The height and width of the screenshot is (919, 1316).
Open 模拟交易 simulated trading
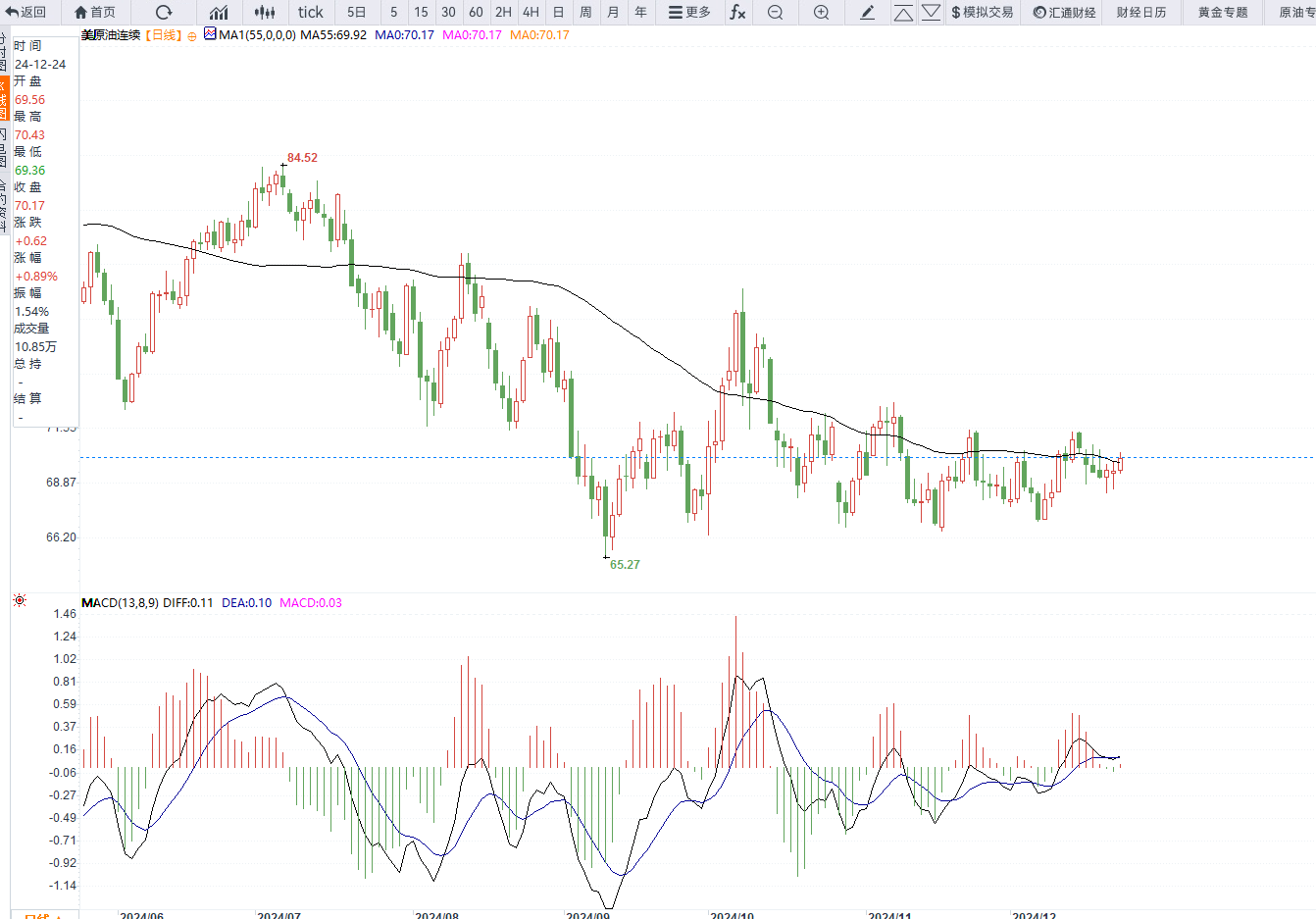(x=983, y=12)
